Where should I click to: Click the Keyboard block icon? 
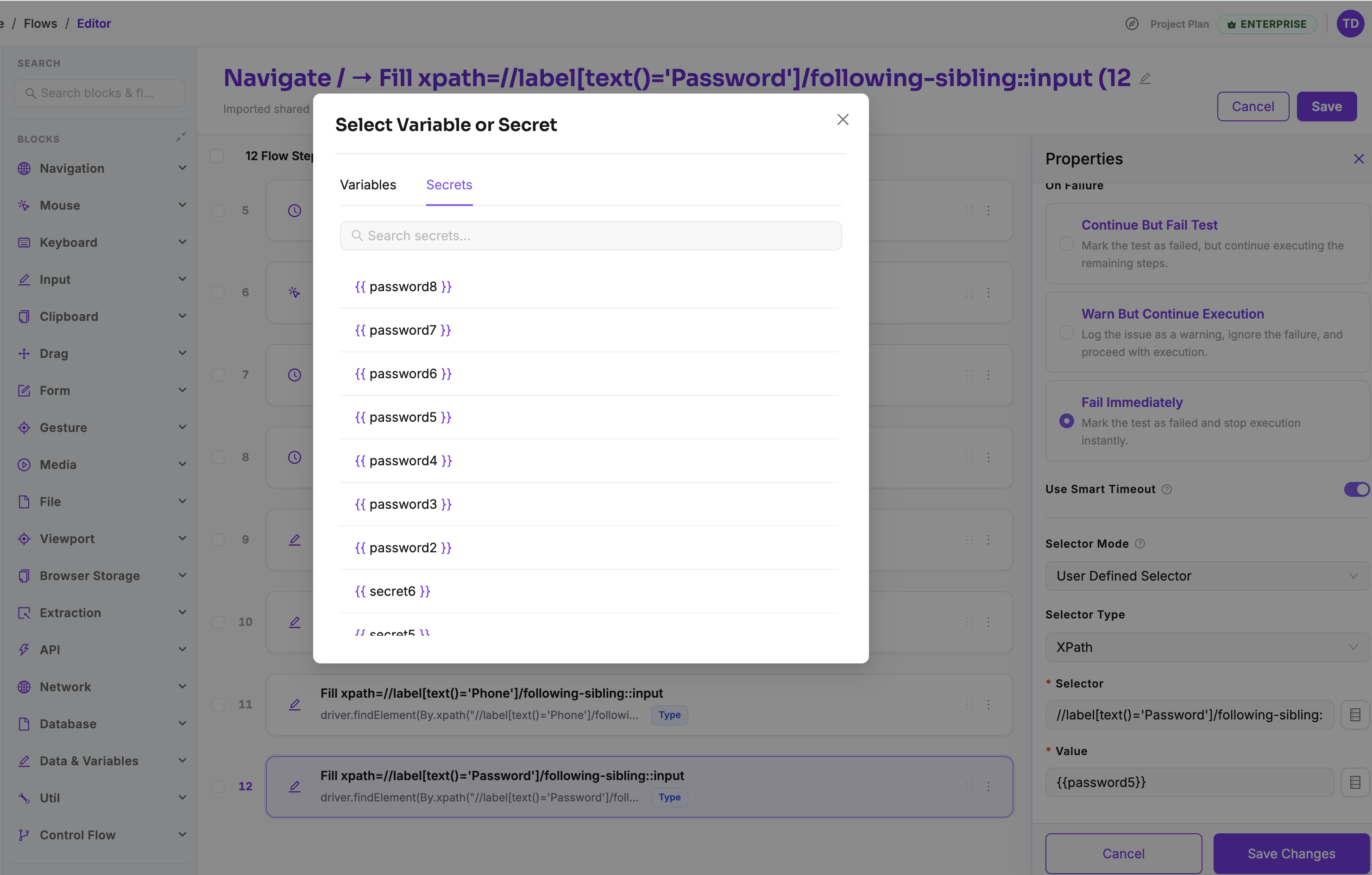[24, 243]
